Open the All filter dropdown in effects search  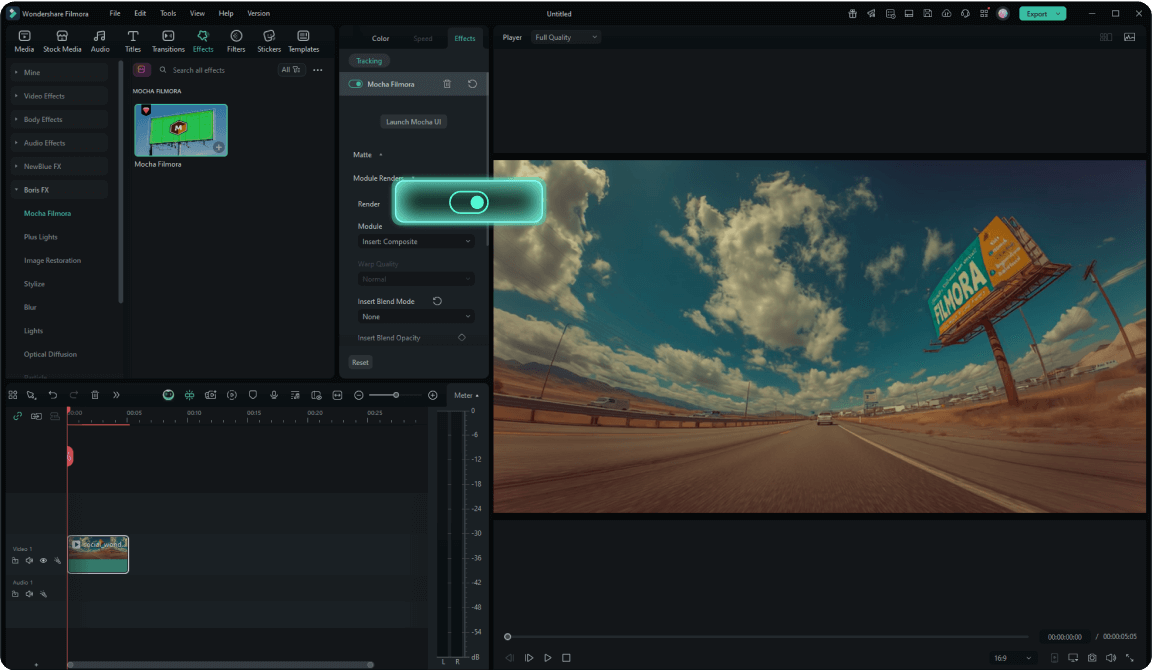tap(292, 70)
